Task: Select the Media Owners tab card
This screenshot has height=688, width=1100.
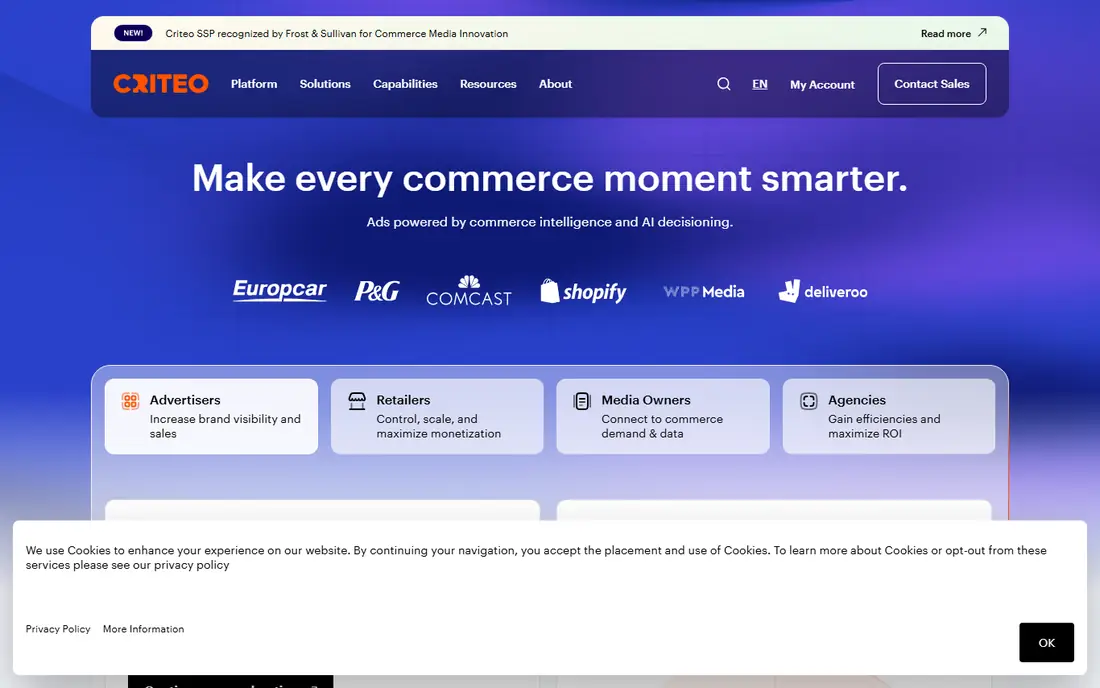Action: [663, 417]
